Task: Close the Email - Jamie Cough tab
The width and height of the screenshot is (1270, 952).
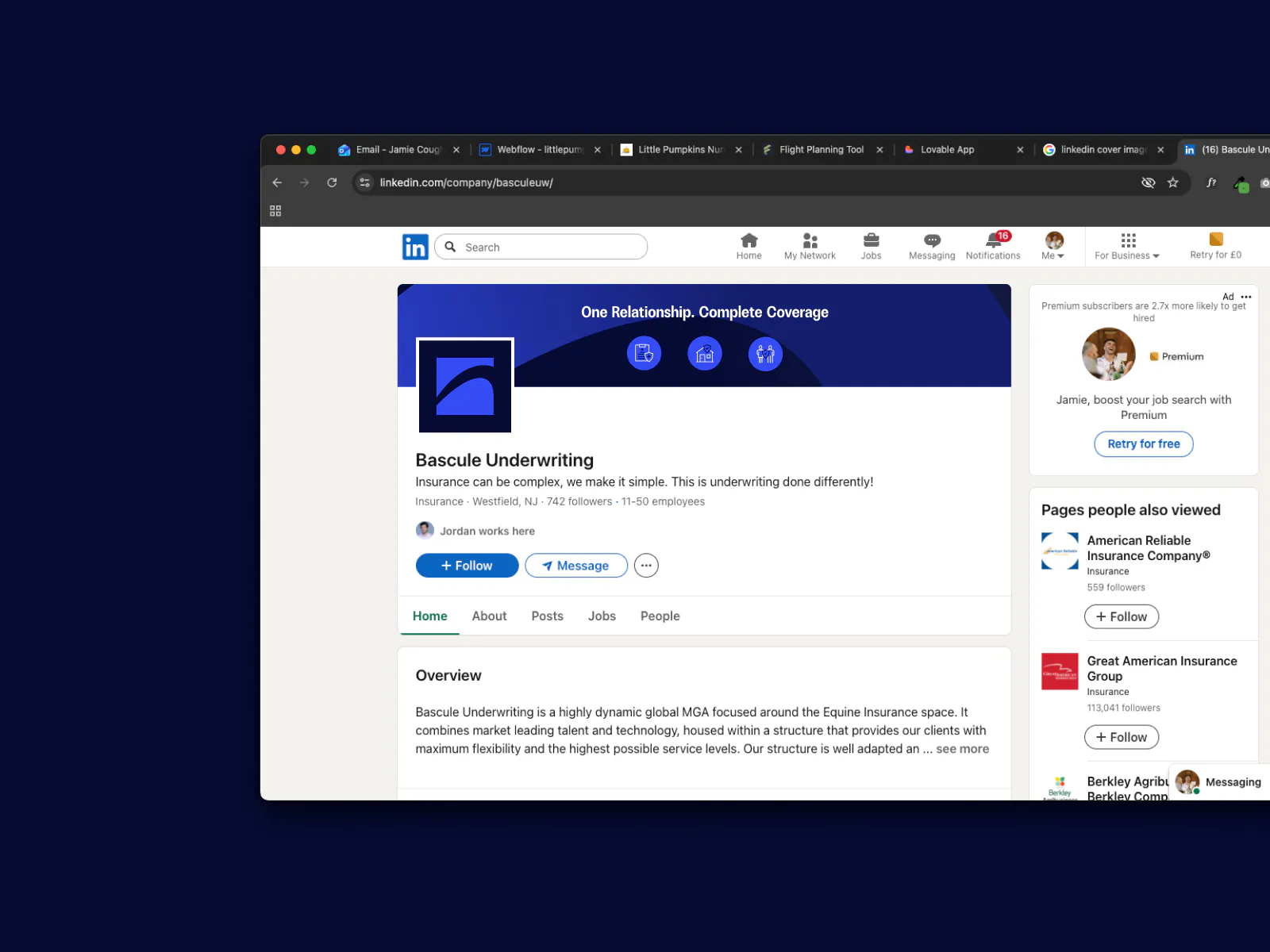Action: pyautogui.click(x=456, y=149)
